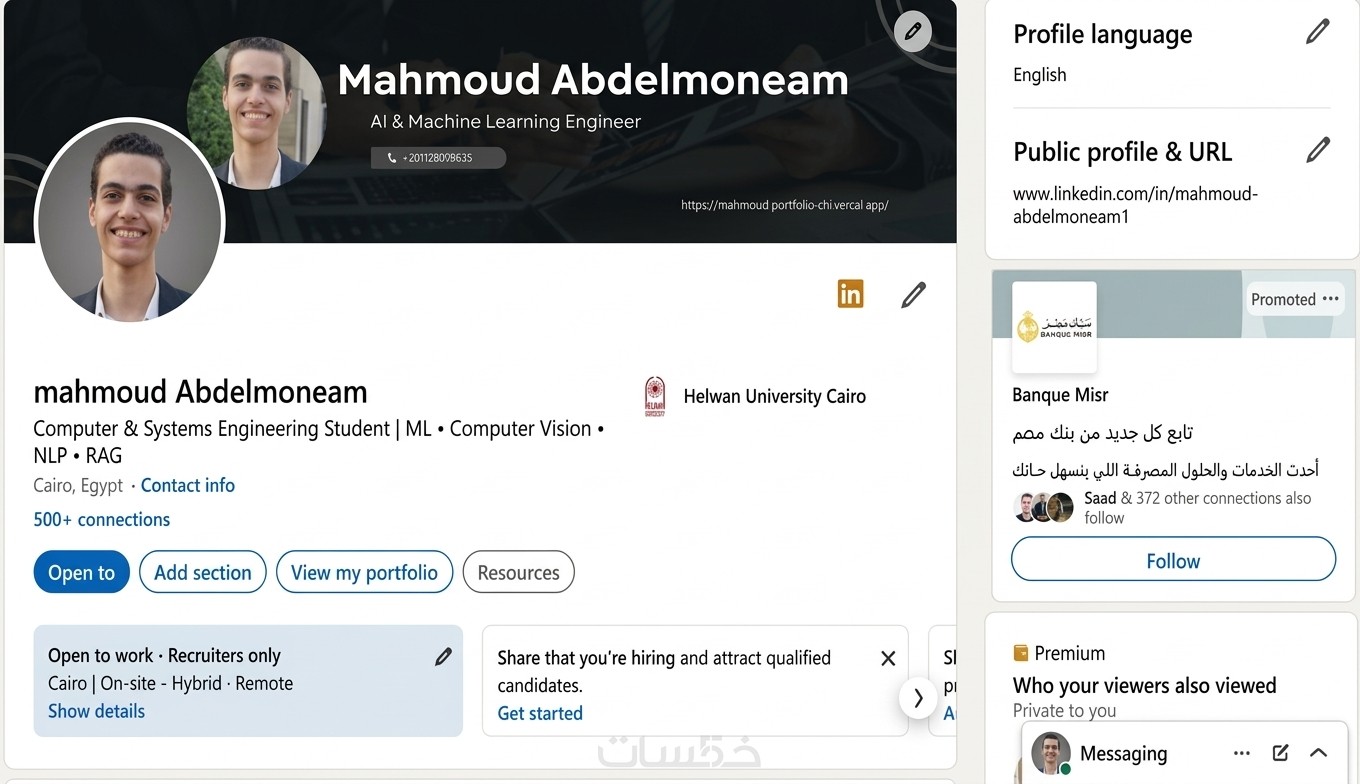Screen dimensions: 1360x784
Task: Edit the cover banner image
Action: coord(912,32)
